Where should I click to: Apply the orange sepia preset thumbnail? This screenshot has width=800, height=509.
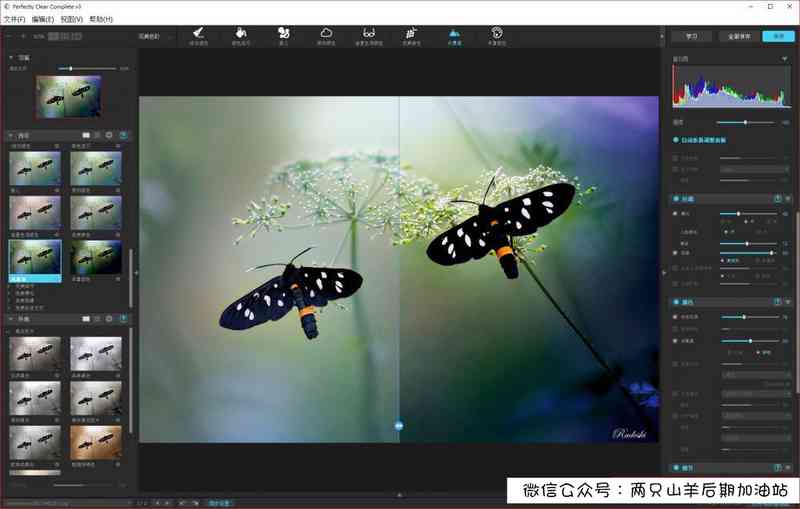(96, 442)
